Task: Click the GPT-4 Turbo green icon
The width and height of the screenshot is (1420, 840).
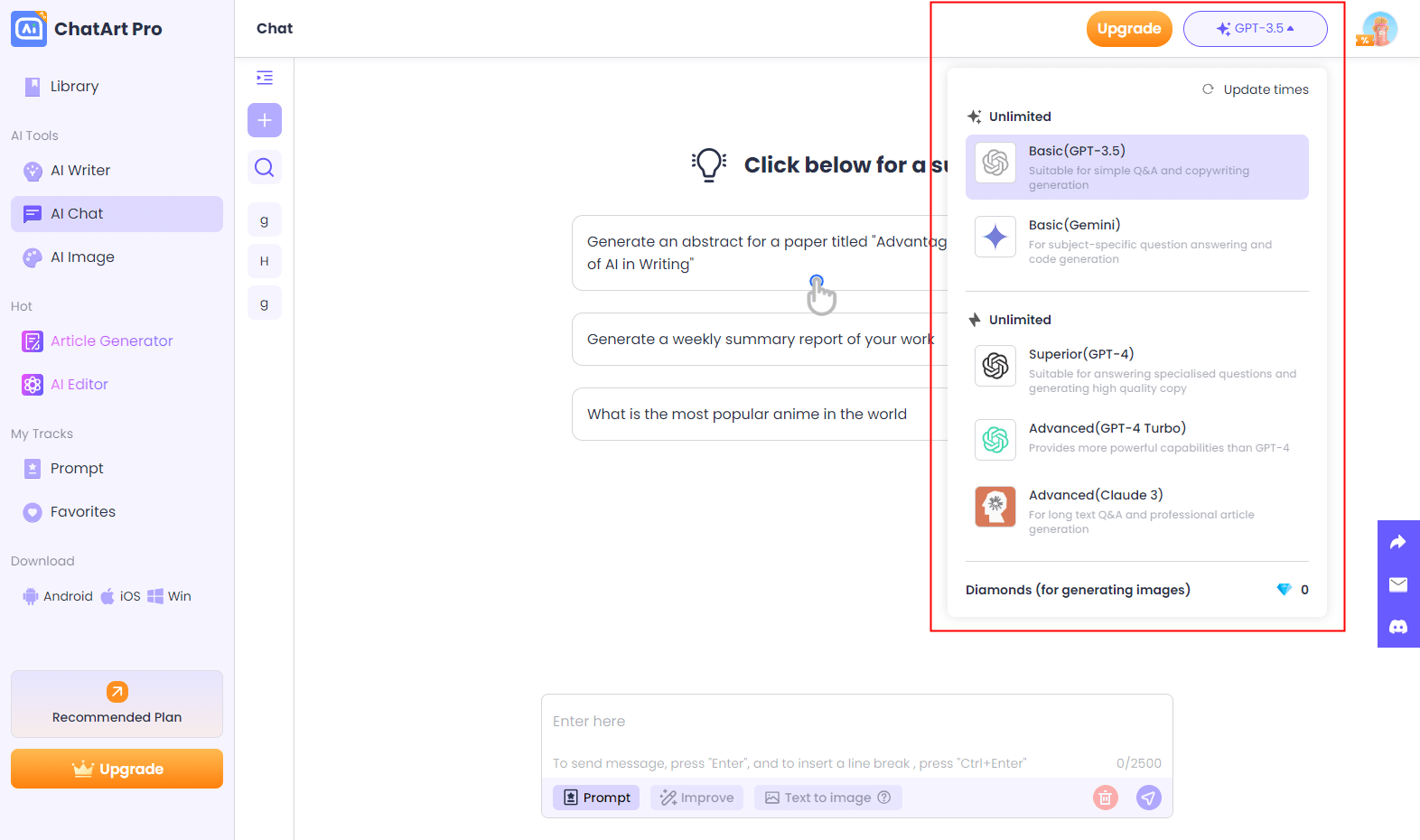Action: point(995,440)
